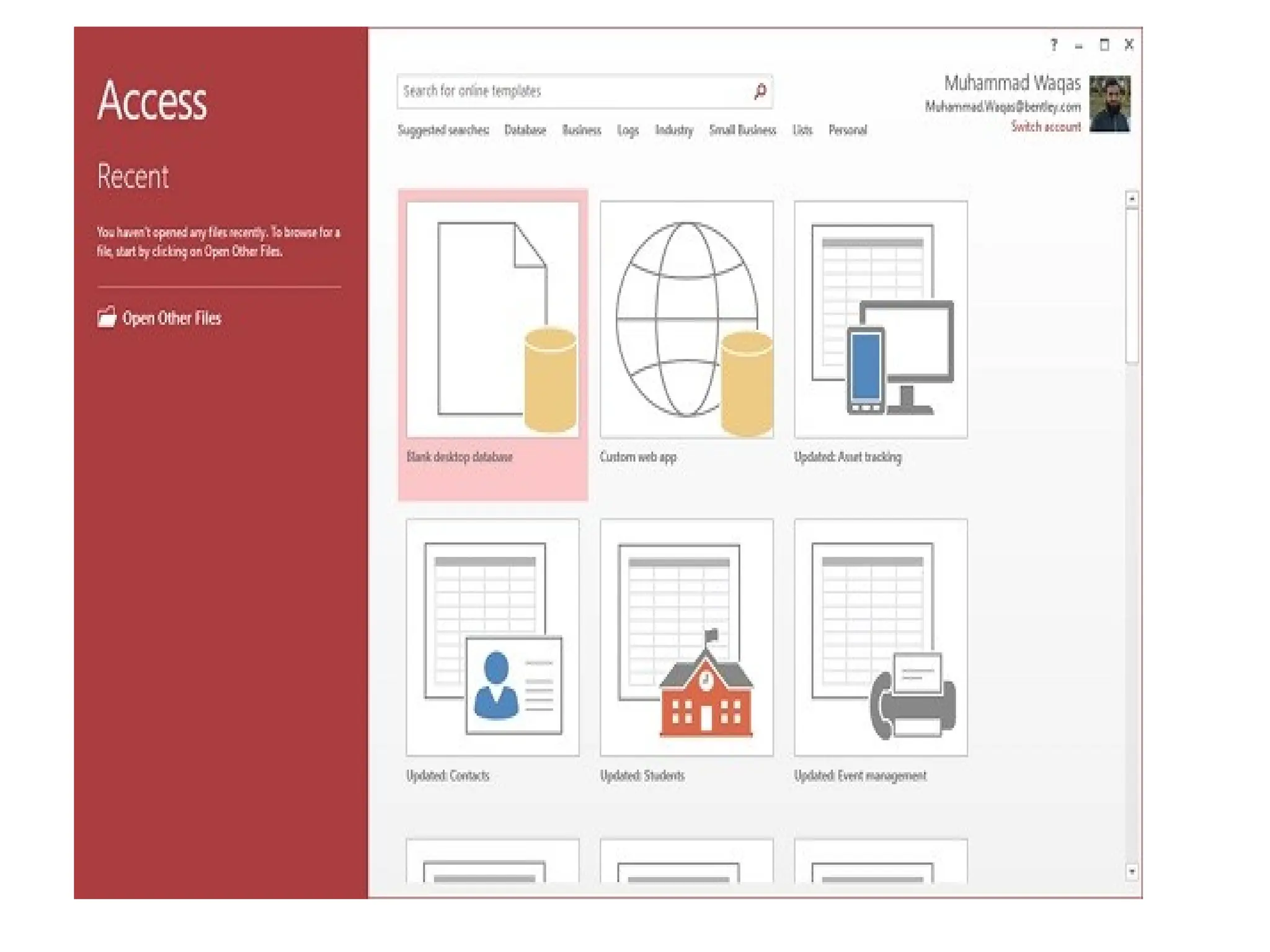Open Other Files link in sidebar
Viewport: 1270px width, 952px height.
pyautogui.click(x=172, y=318)
